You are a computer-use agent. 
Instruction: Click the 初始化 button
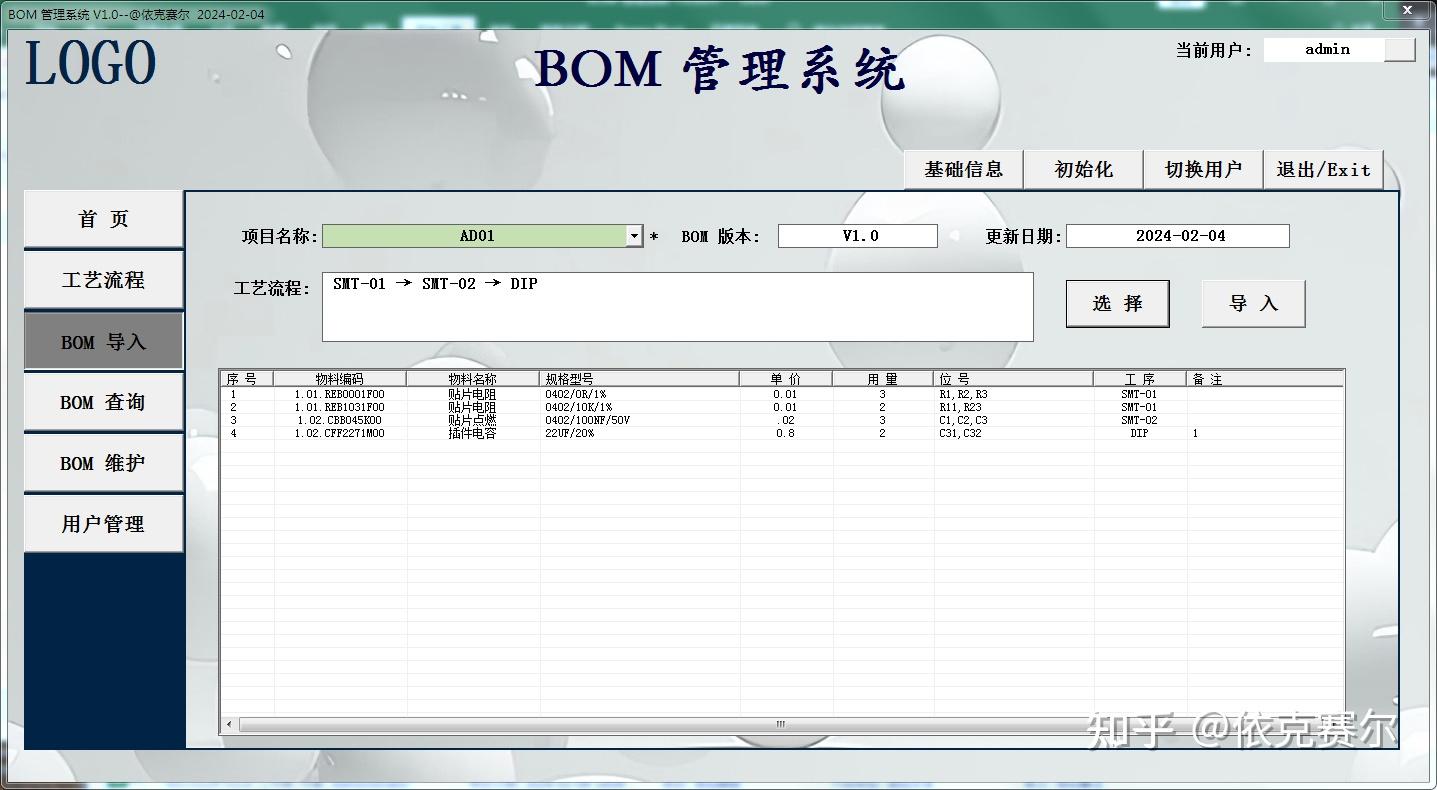click(x=1082, y=169)
